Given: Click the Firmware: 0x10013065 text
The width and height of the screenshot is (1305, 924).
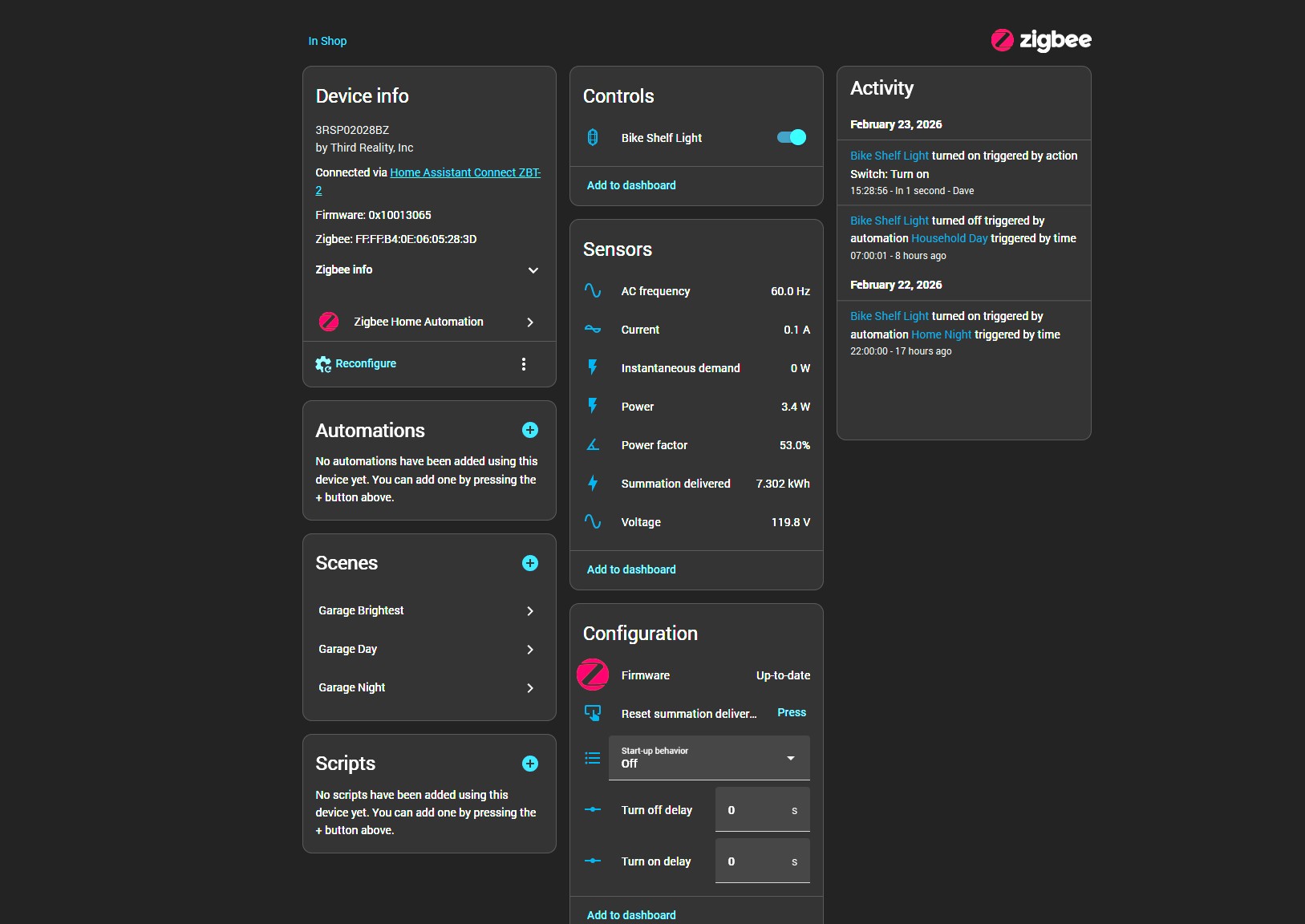Looking at the screenshot, I should click(x=374, y=215).
